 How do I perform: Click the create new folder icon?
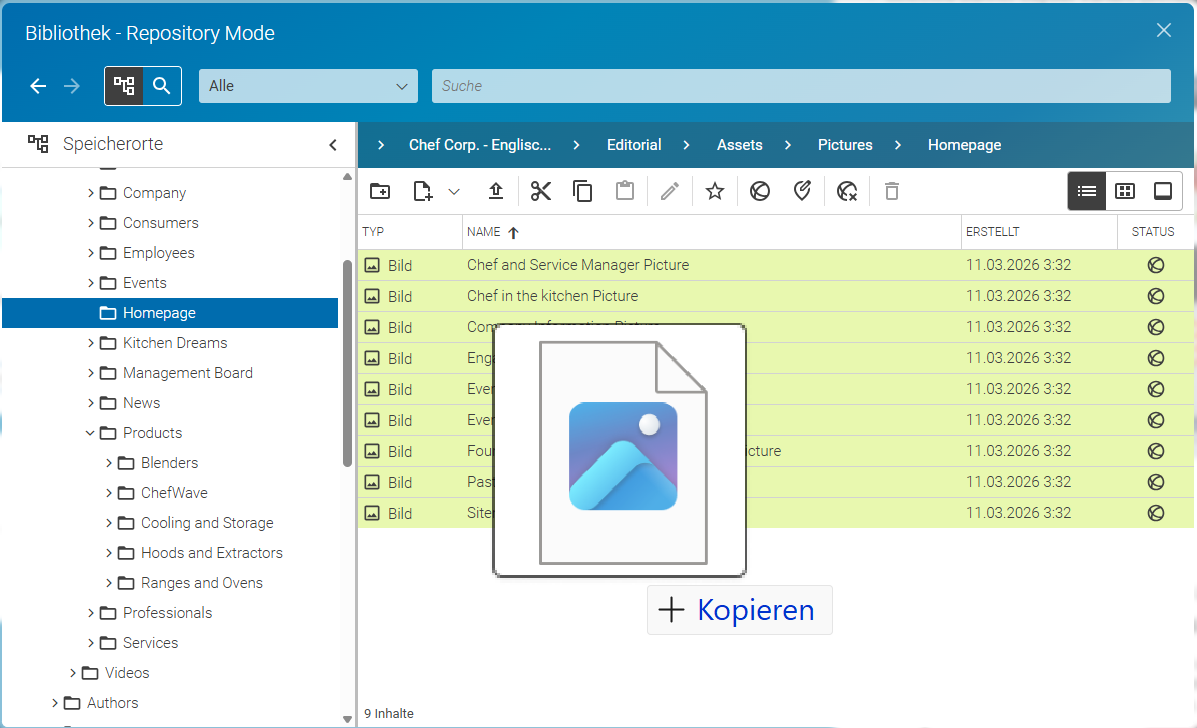[379, 191]
